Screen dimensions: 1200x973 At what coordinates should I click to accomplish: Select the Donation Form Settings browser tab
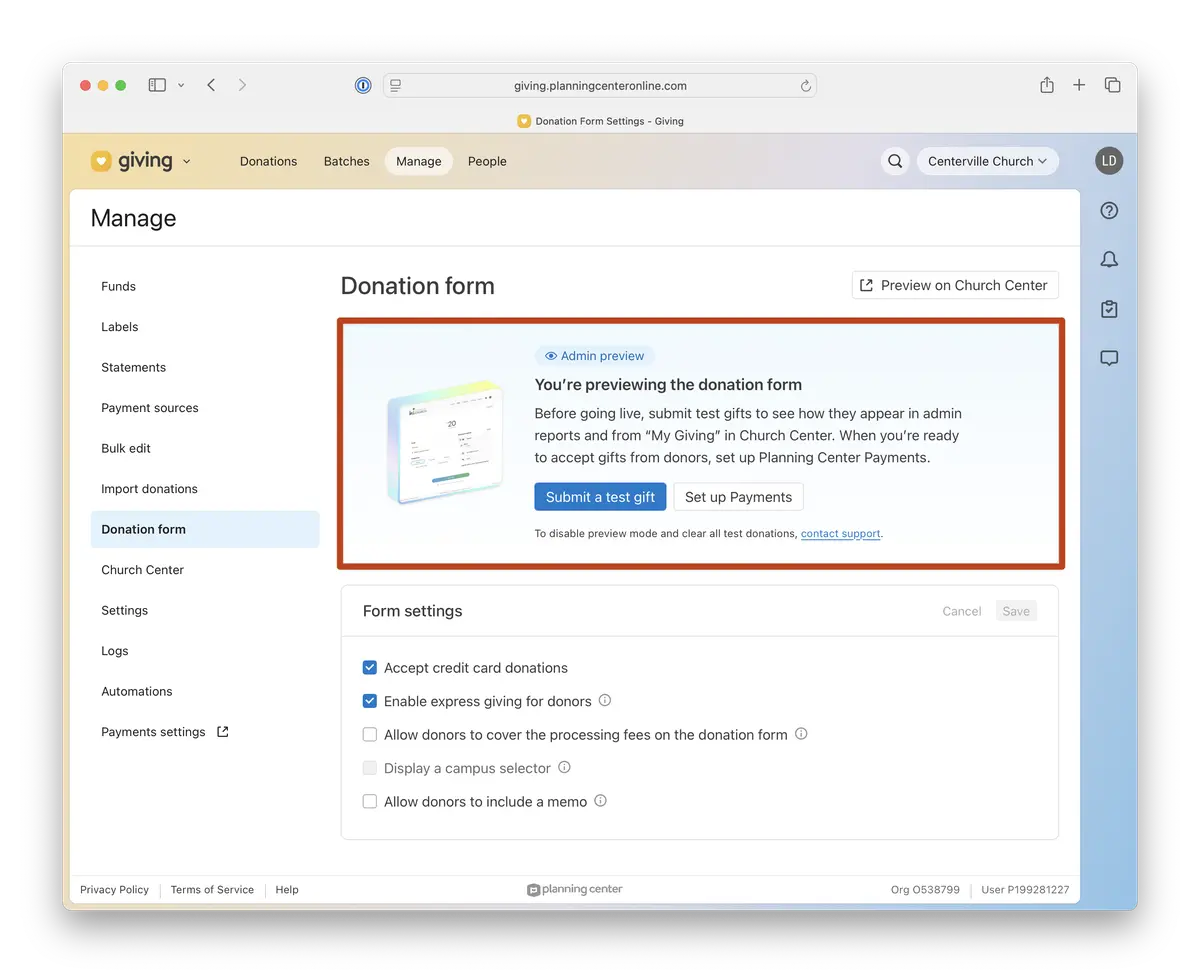[600, 121]
